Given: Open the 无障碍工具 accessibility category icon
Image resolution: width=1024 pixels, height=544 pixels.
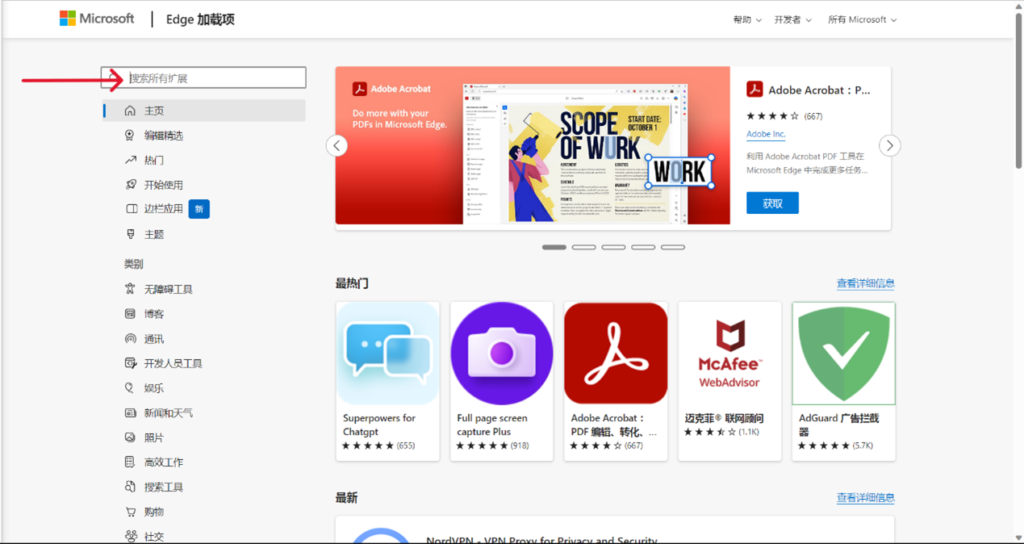Looking at the screenshot, I should (130, 289).
